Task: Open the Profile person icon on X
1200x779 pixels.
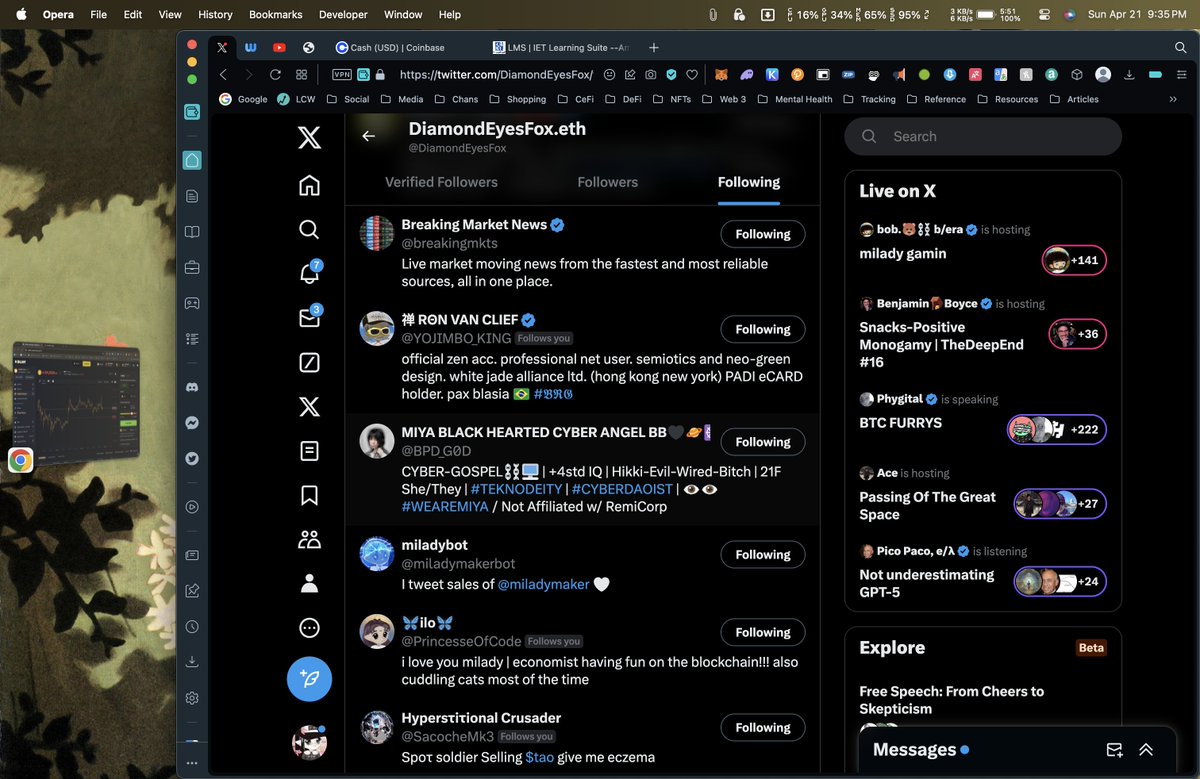Action: pos(309,583)
